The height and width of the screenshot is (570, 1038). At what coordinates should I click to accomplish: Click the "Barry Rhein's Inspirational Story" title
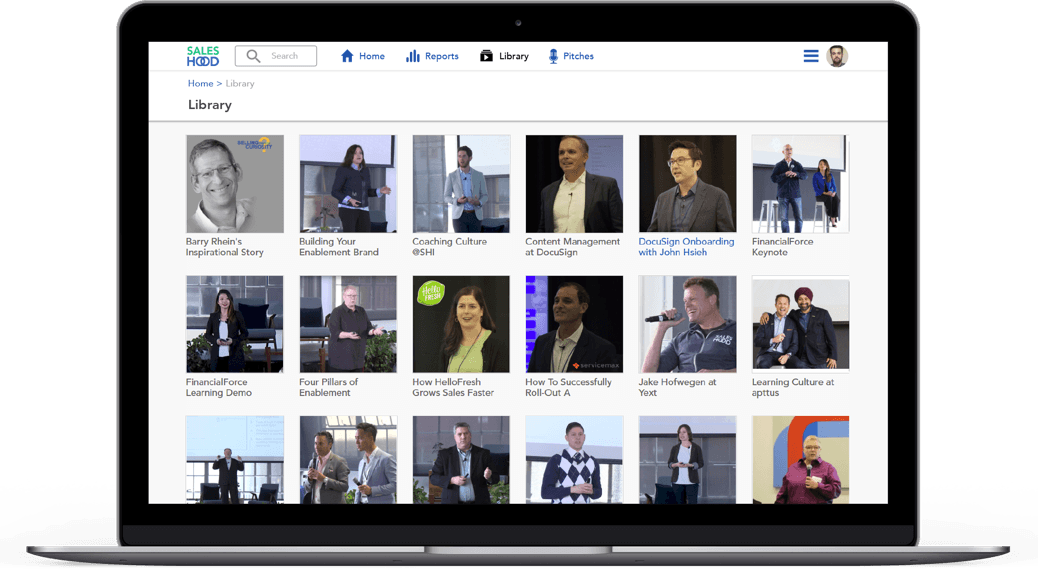(x=225, y=247)
